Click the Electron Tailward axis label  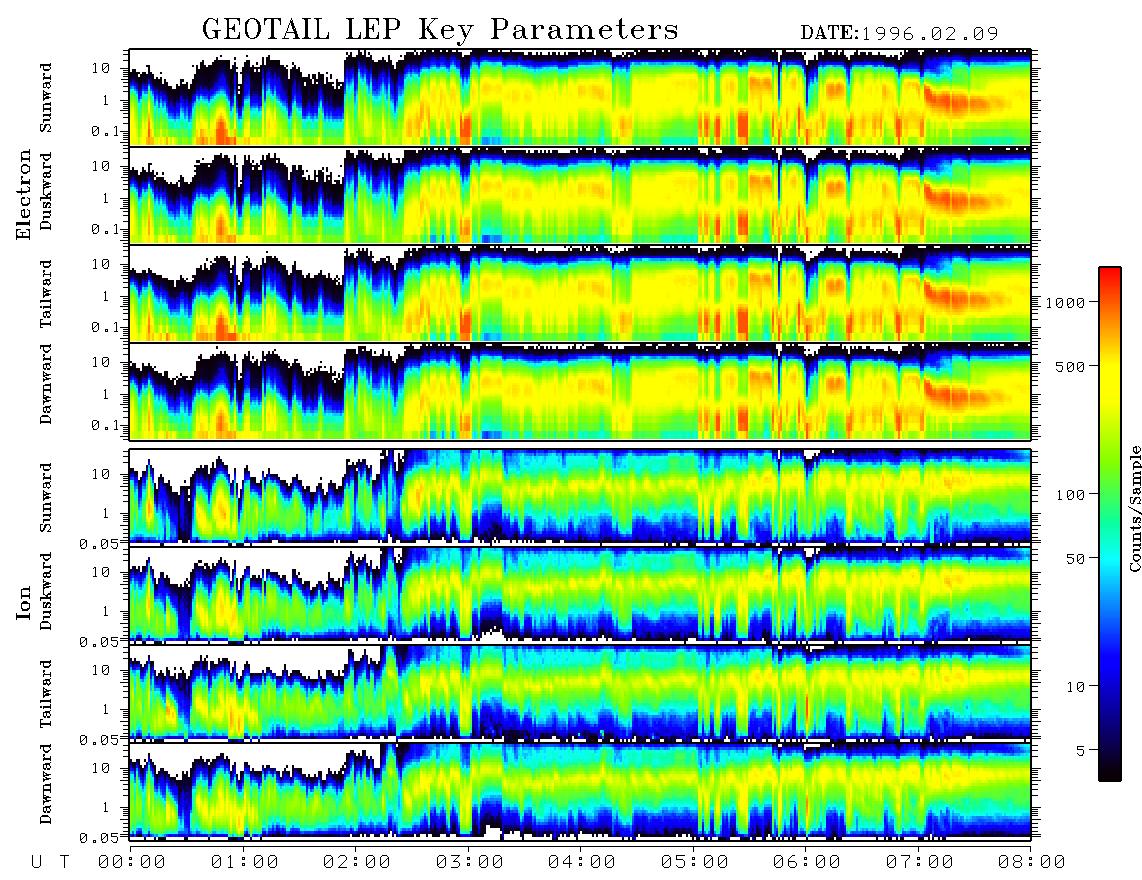[x=46, y=294]
